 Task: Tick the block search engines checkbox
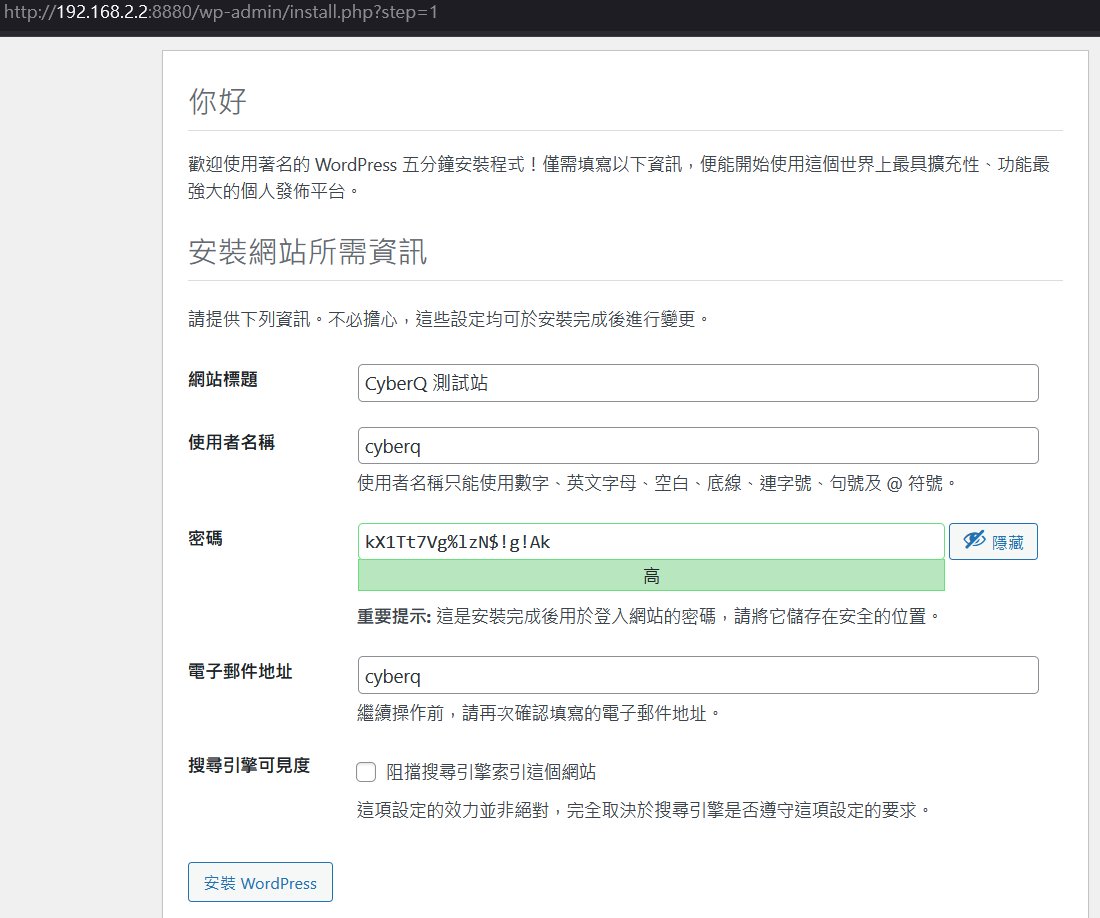pos(367,771)
